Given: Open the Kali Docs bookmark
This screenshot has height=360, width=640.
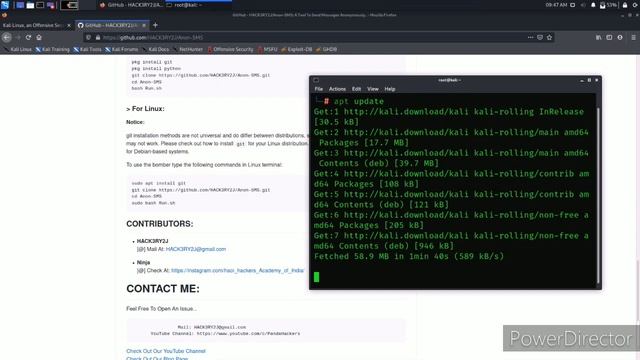Looking at the screenshot, I should pos(156,49).
